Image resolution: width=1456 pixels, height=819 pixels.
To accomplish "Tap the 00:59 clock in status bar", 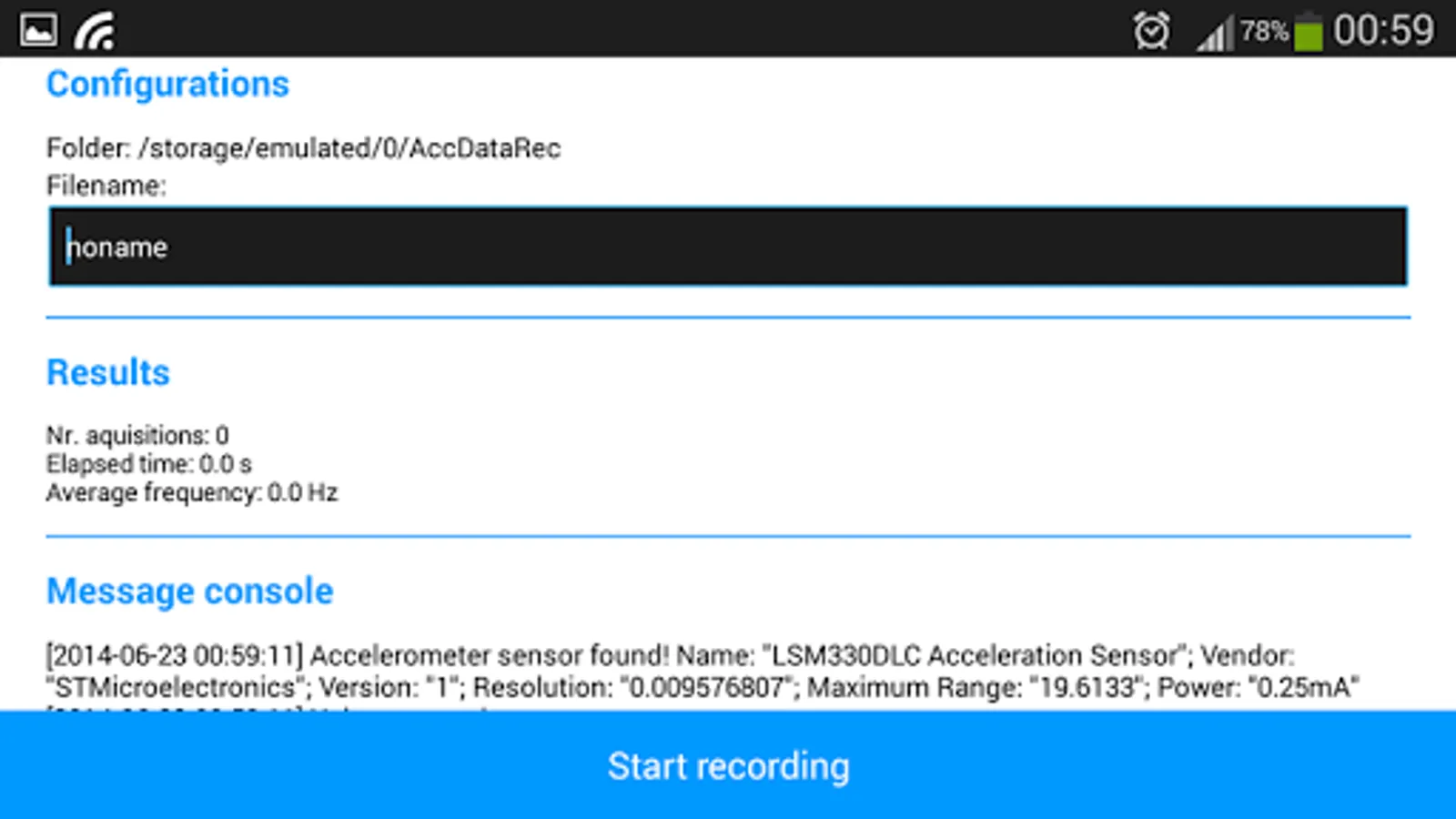I will (1383, 30).
